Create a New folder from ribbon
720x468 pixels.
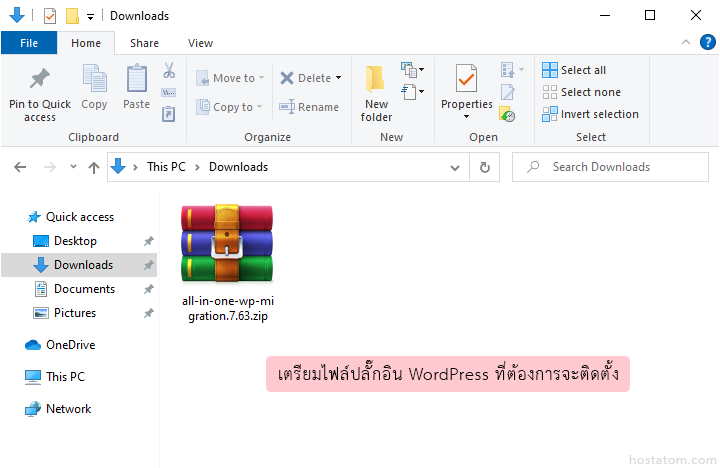[376, 93]
